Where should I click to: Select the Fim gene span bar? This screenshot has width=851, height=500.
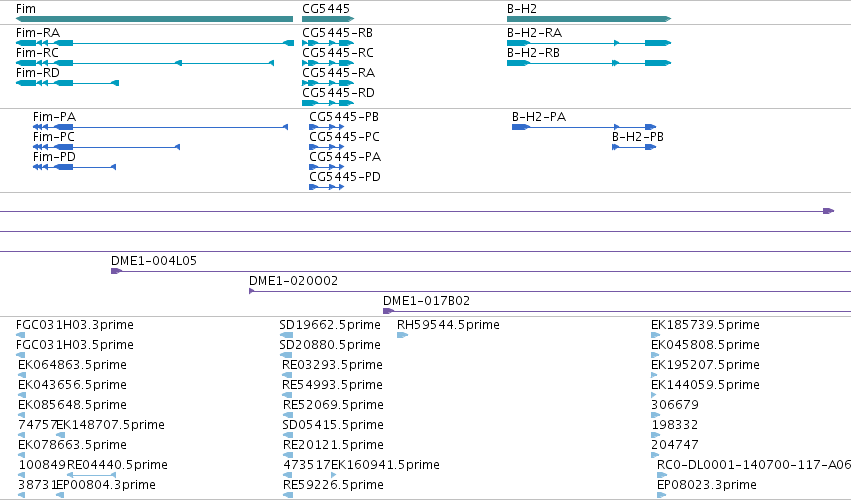click(x=155, y=19)
